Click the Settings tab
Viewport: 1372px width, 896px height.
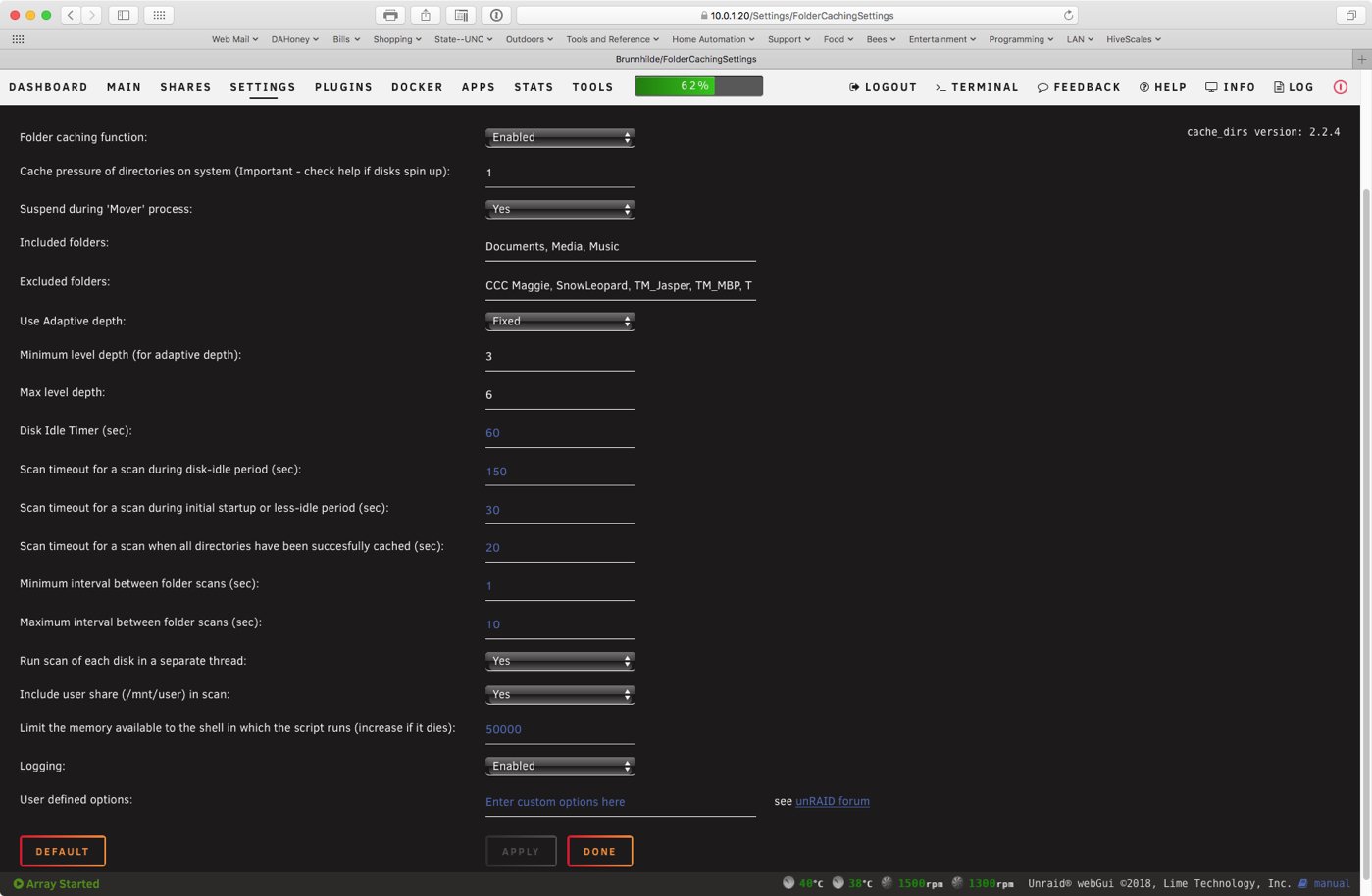click(x=263, y=87)
